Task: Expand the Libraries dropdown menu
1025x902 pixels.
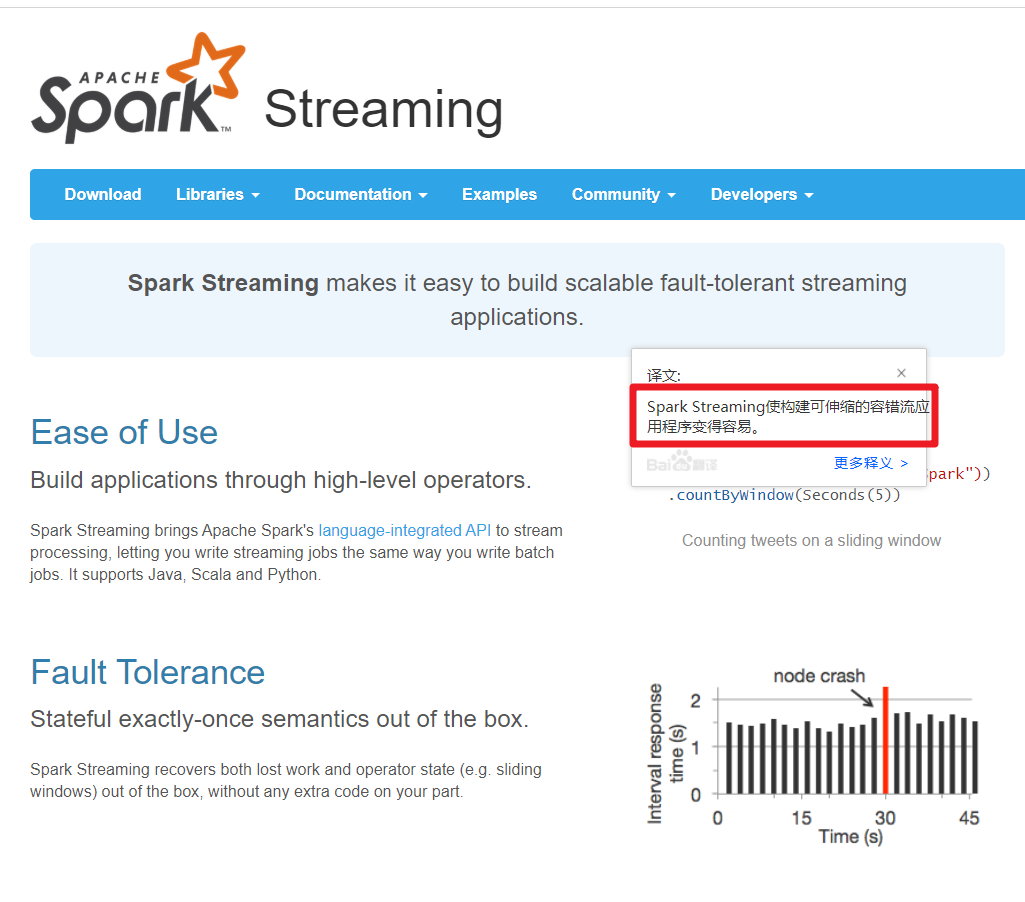Action: [x=218, y=194]
